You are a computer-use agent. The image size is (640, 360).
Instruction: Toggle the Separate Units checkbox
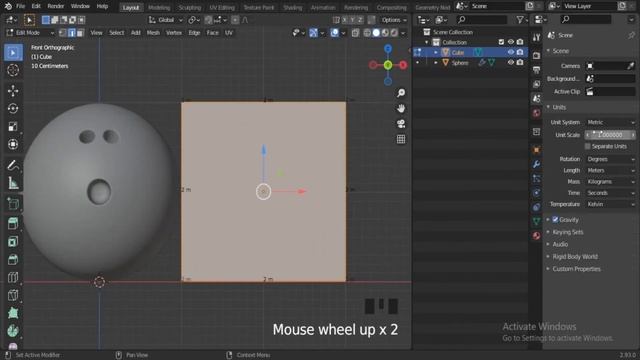coord(587,146)
